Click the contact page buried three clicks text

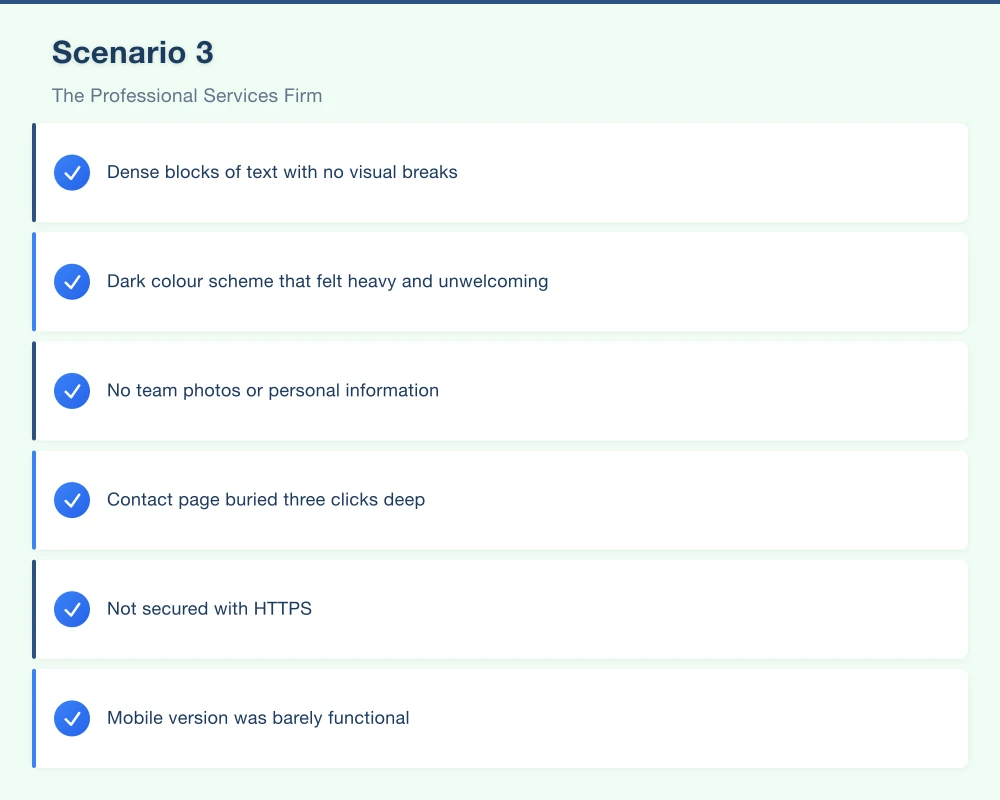[x=265, y=499]
